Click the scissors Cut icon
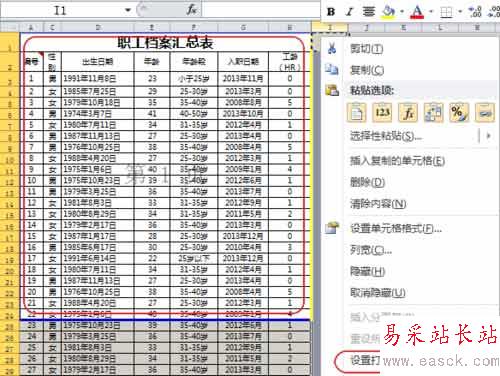Image resolution: width=500 pixels, height=376 pixels. 332,49
